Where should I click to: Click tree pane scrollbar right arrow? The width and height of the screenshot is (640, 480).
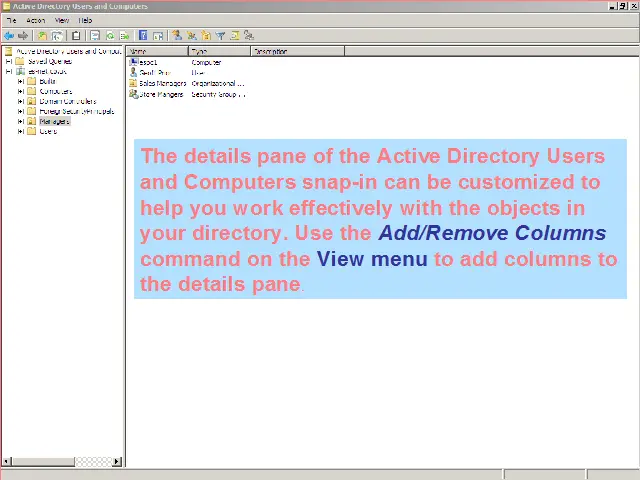[x=117, y=462]
